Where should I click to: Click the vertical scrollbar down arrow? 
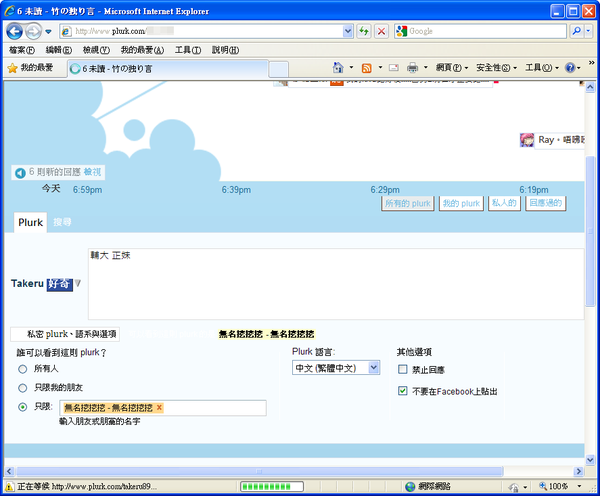590,460
